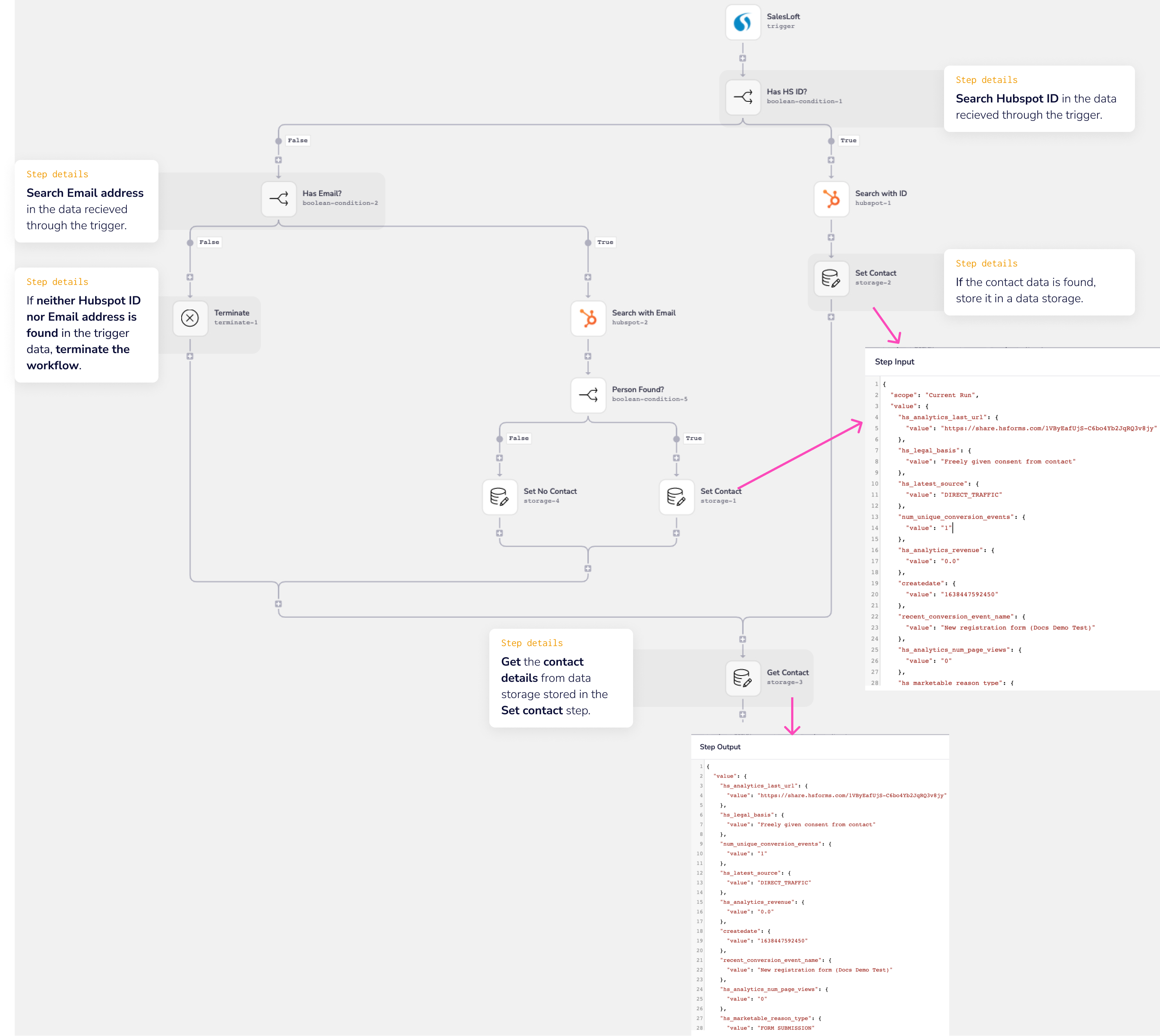
Task: Select the SalesLoft trigger icon
Action: (x=743, y=22)
